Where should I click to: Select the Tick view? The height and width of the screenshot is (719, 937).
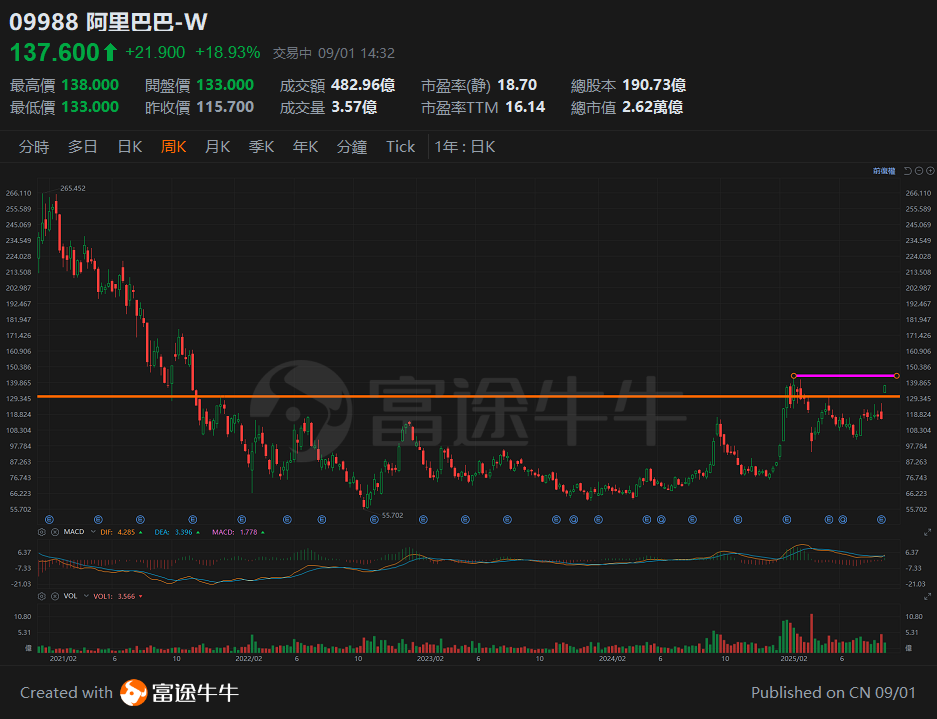click(400, 146)
